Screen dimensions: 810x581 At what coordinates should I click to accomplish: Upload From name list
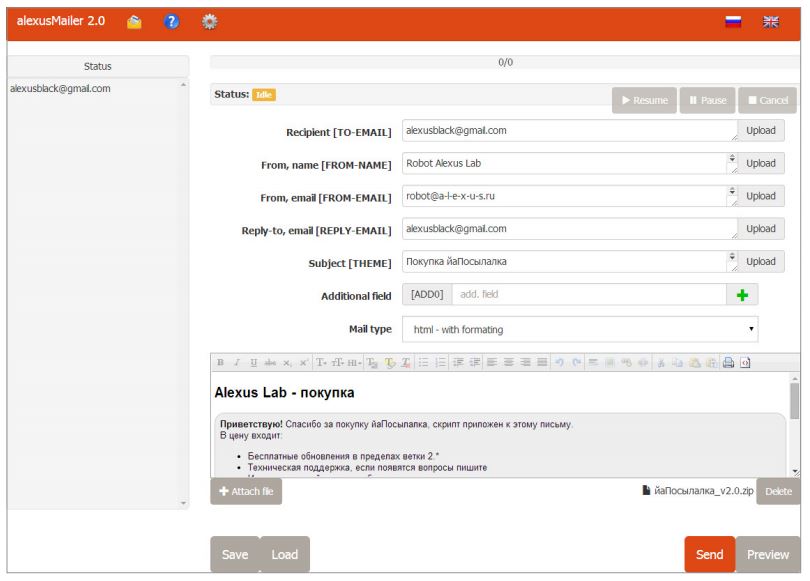(761, 163)
